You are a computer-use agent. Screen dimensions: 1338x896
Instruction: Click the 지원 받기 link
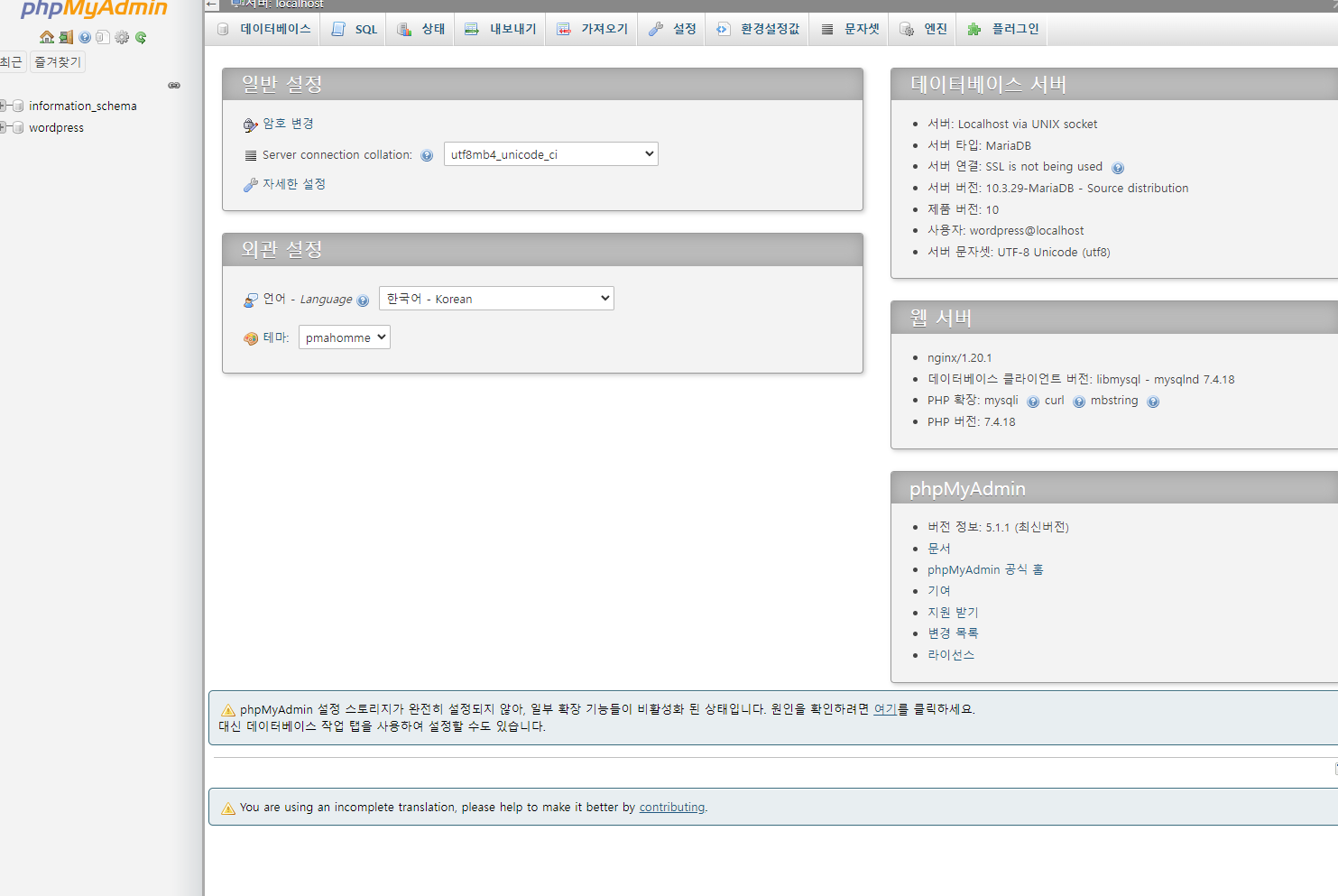tap(953, 613)
